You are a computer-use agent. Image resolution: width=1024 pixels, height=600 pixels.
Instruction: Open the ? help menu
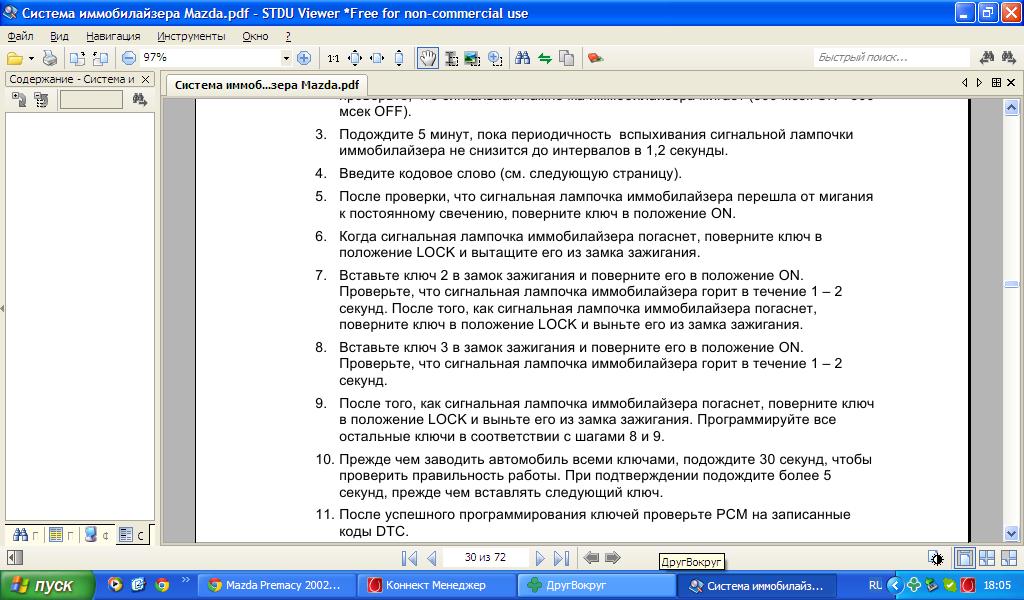(288, 37)
